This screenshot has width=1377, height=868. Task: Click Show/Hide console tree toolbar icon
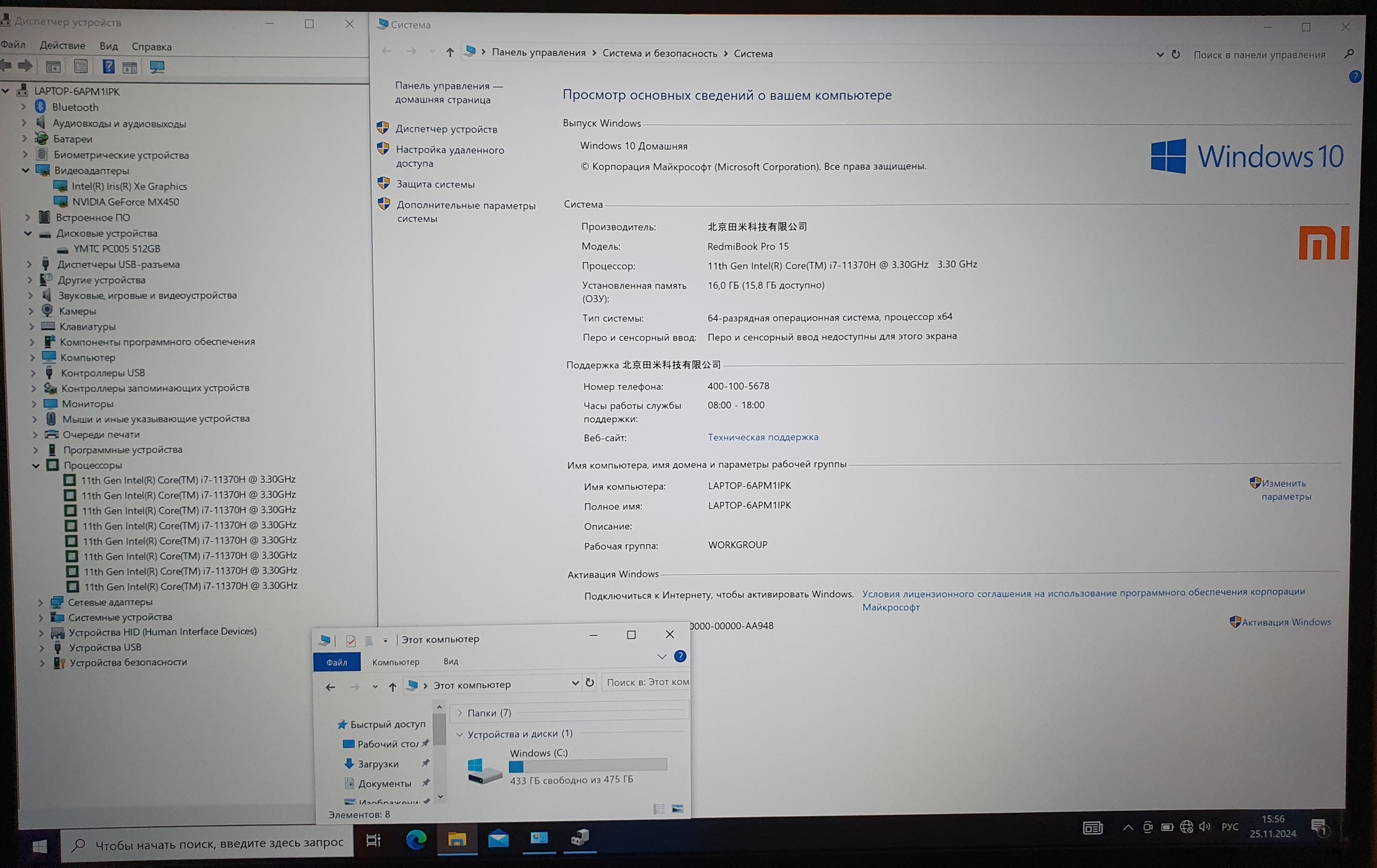tap(52, 67)
